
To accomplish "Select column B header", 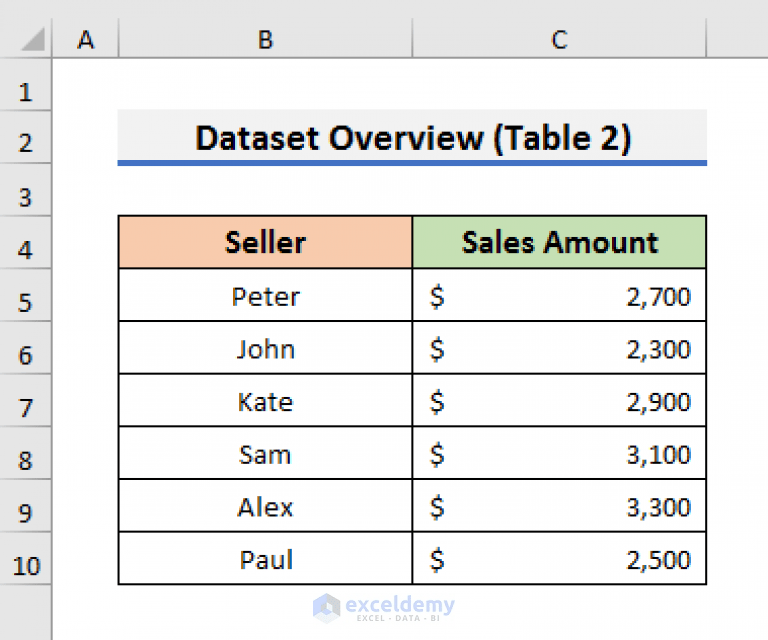I will [x=265, y=39].
